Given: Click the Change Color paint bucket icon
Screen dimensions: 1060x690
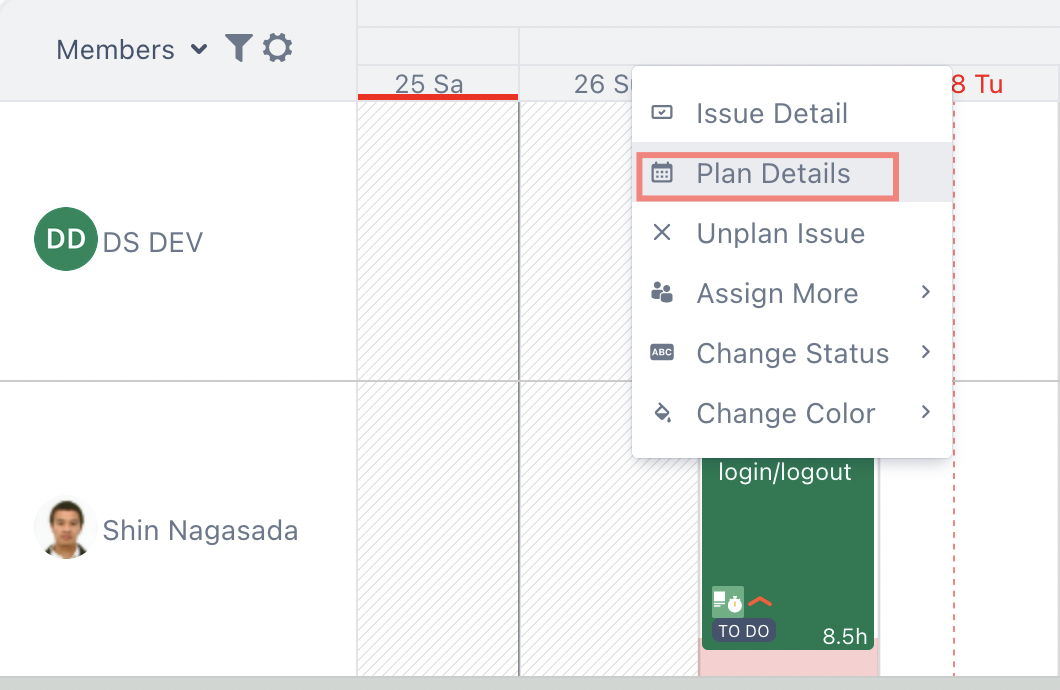Looking at the screenshot, I should tap(662, 413).
